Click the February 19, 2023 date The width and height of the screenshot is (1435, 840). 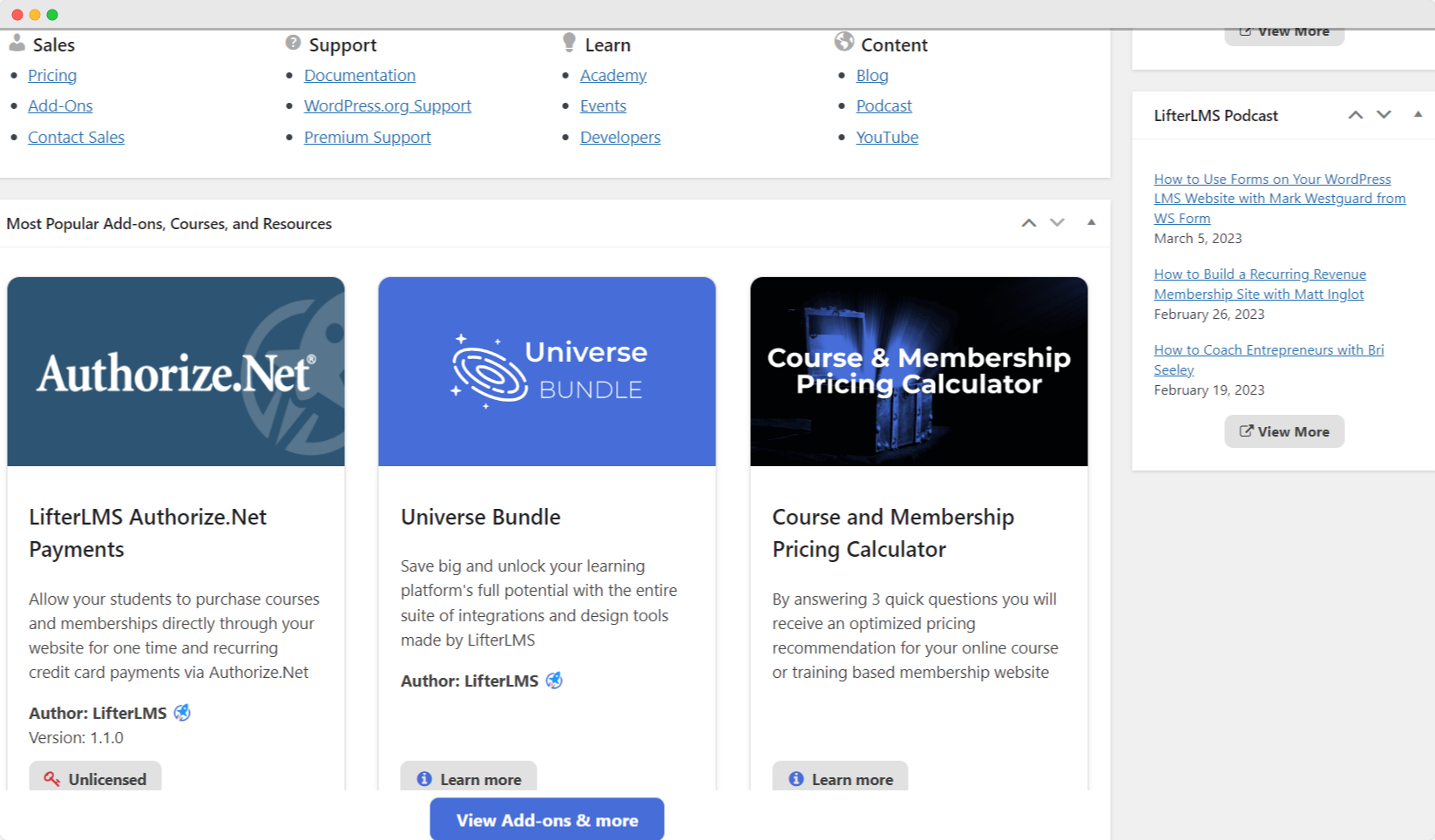pos(1209,390)
